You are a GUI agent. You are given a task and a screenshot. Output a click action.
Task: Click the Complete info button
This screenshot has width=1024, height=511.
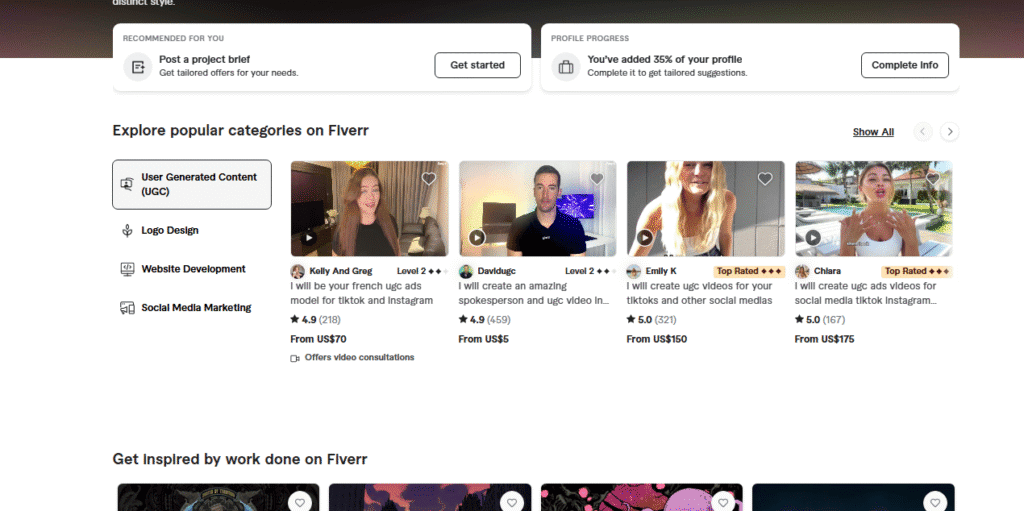click(904, 65)
